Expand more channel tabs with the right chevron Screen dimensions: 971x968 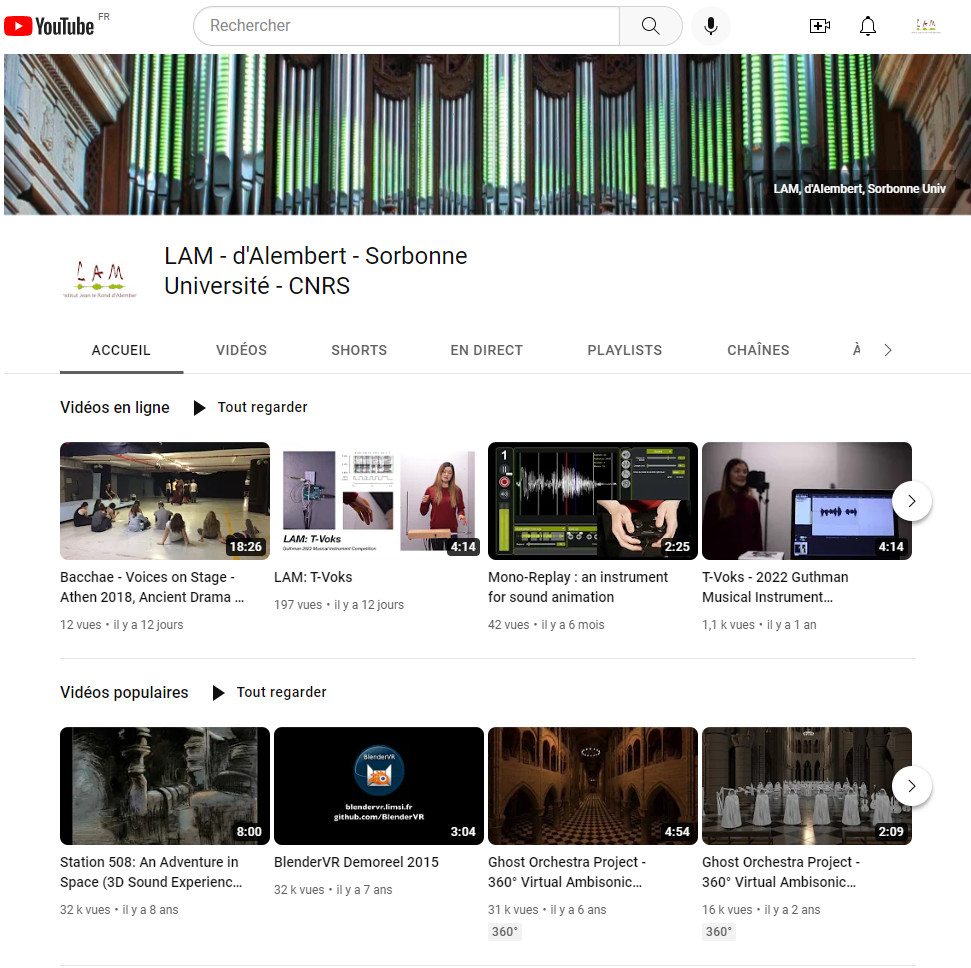coord(887,350)
